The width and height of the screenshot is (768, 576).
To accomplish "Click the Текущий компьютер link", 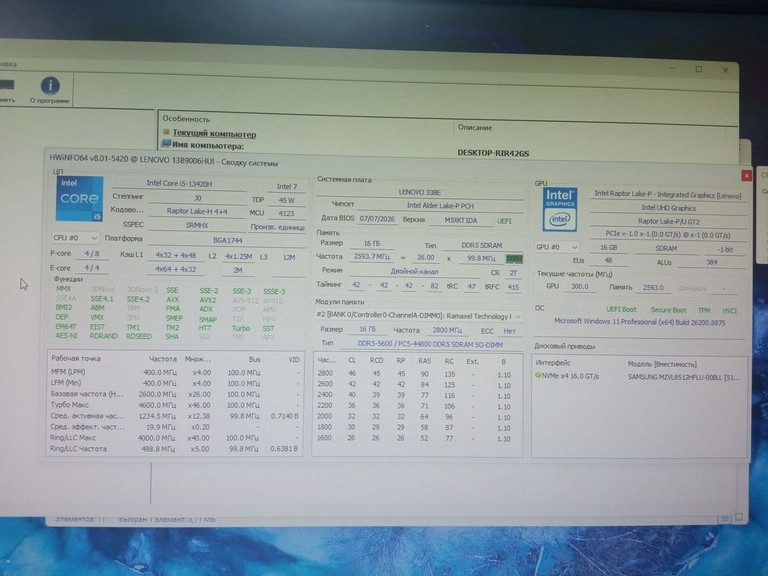I will 214,133.
